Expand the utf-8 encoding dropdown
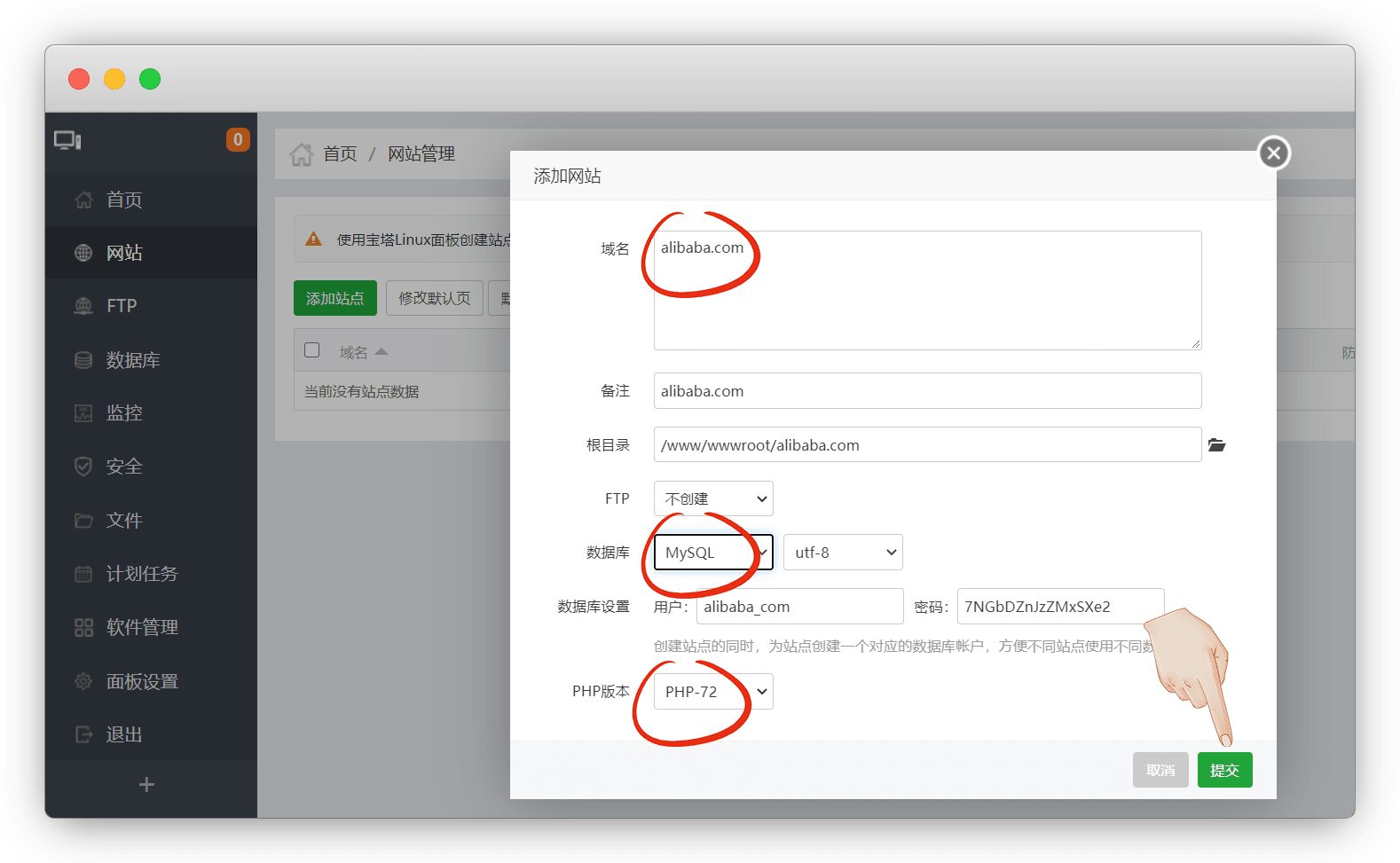 tap(843, 553)
